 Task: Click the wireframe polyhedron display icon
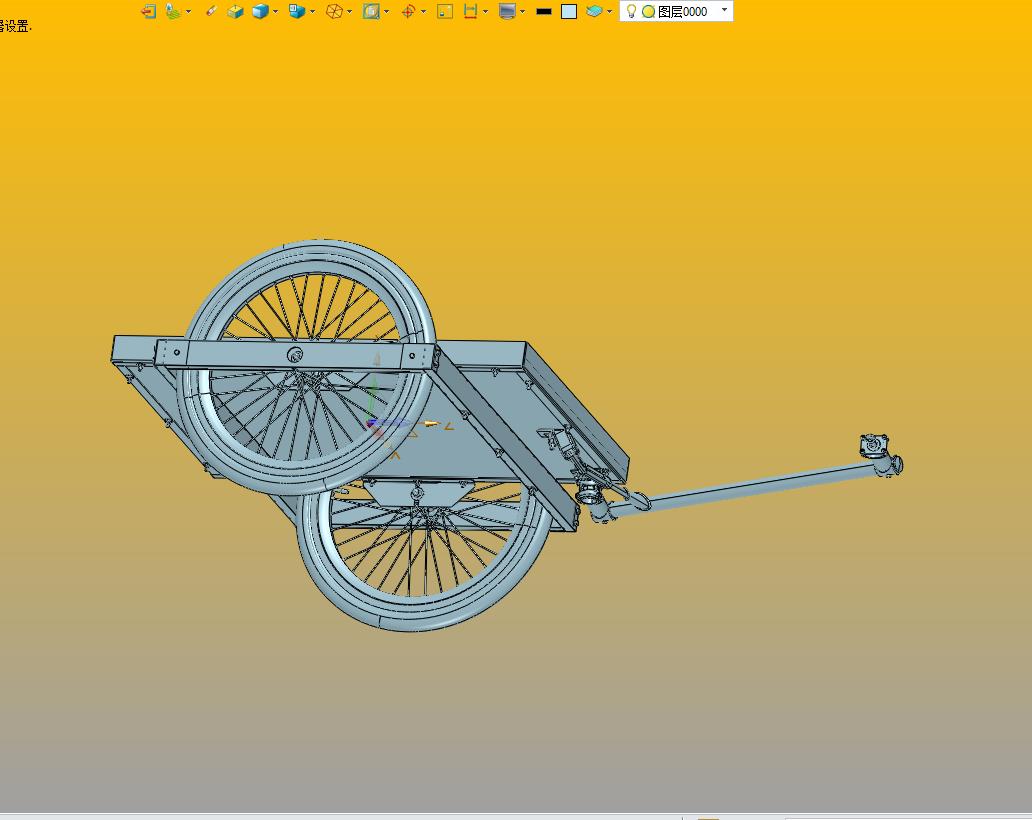click(x=334, y=11)
